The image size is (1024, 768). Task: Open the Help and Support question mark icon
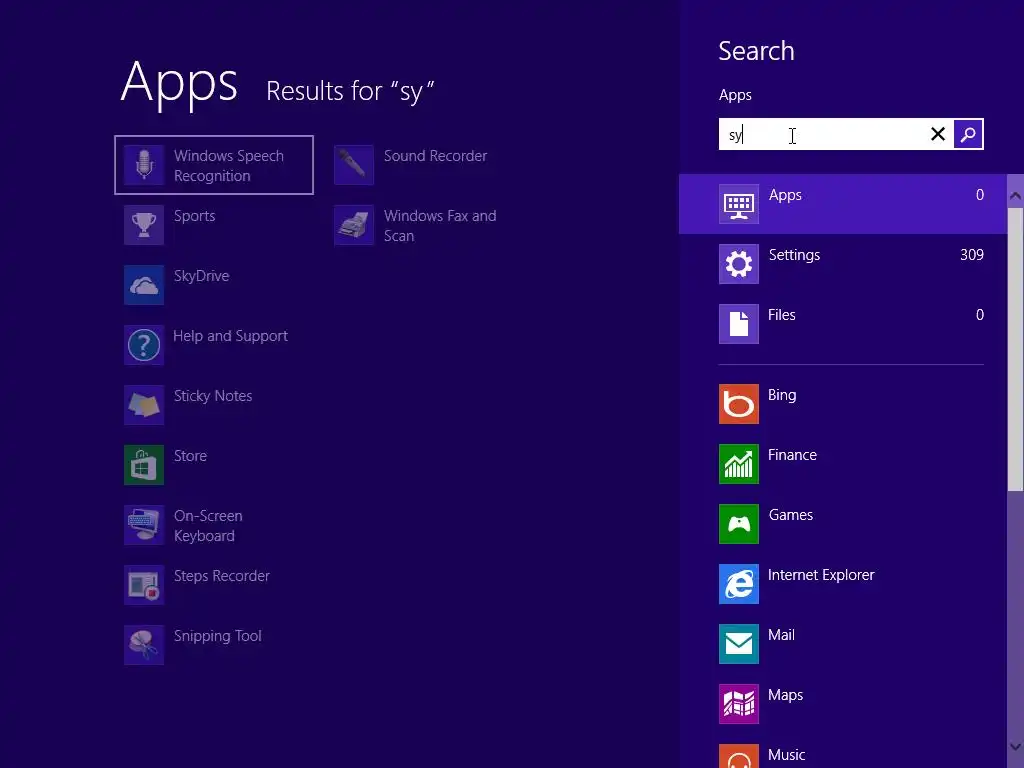144,345
